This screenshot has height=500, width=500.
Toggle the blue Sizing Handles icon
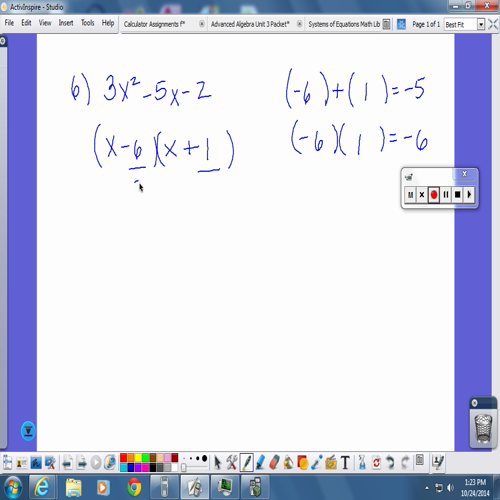coord(401,24)
